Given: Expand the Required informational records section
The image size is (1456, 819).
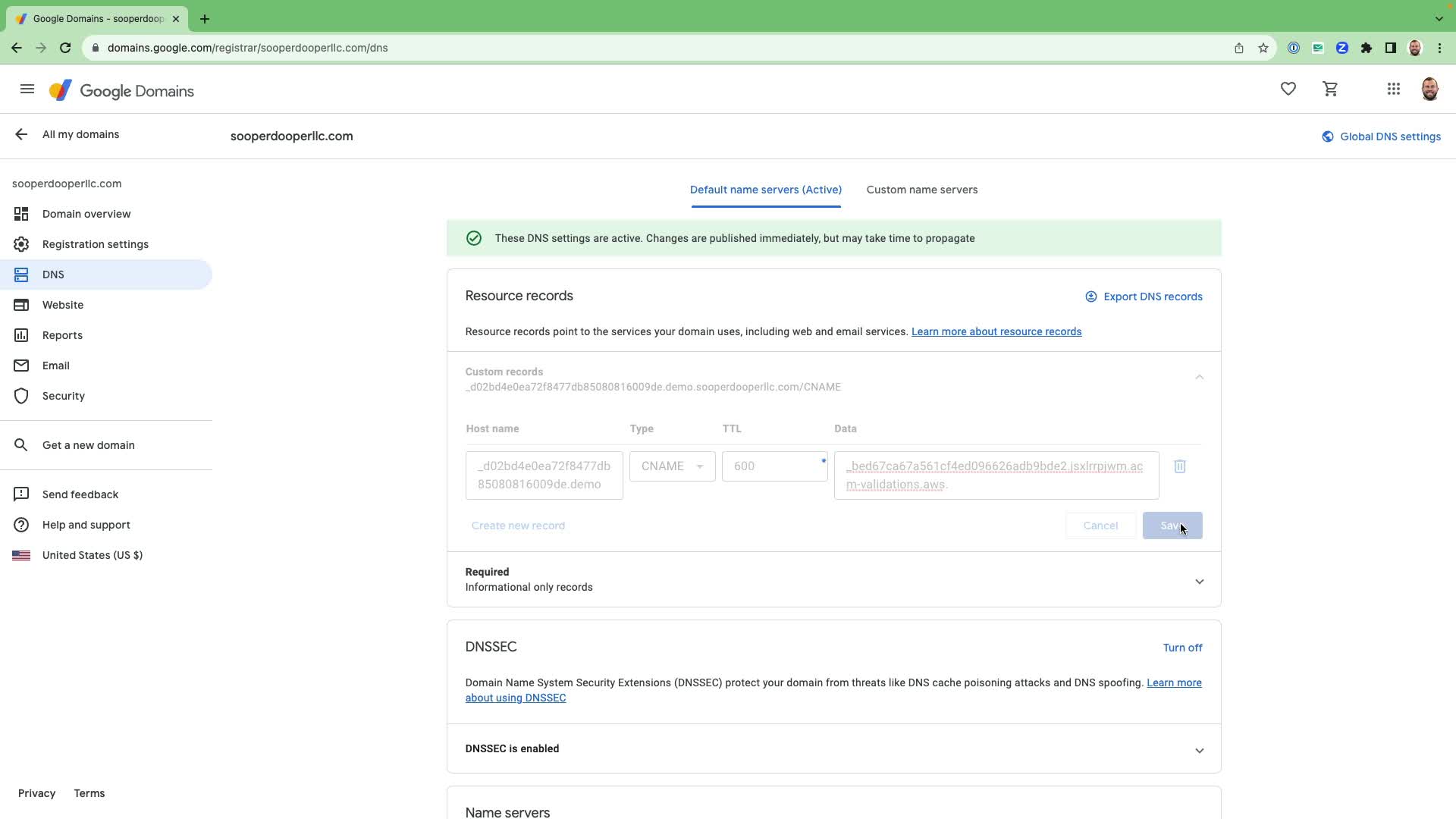Looking at the screenshot, I should pos(1199,582).
